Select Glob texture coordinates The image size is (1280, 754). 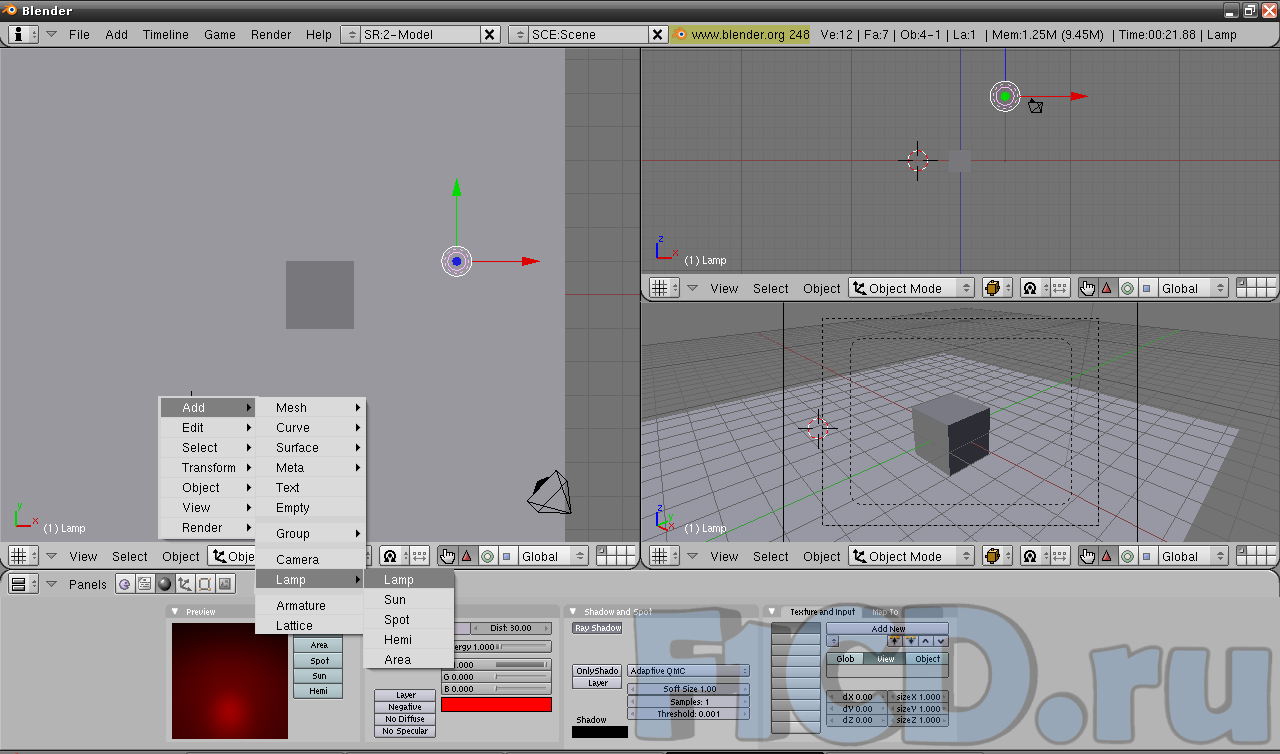pos(846,659)
